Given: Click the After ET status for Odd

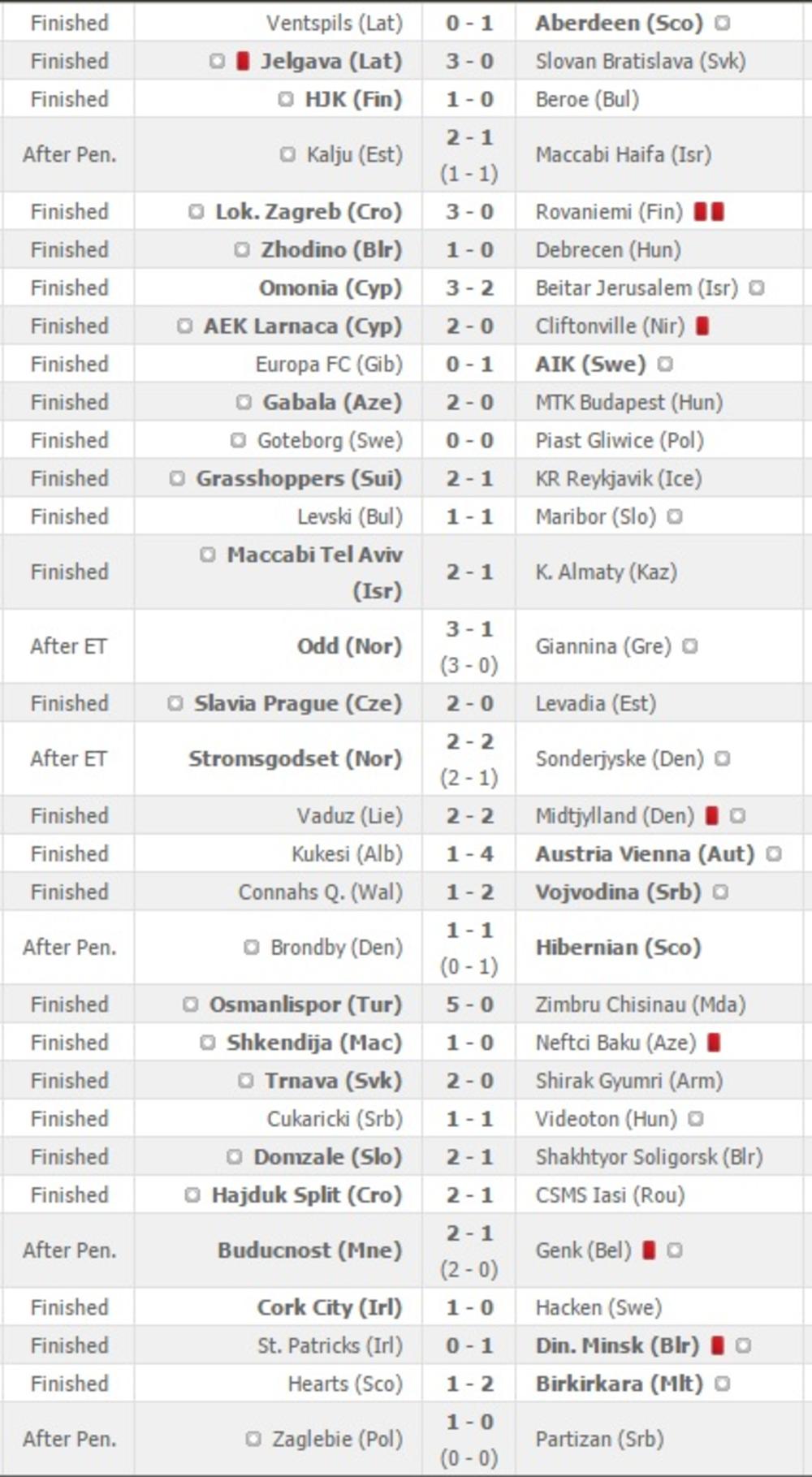Looking at the screenshot, I should point(69,646).
